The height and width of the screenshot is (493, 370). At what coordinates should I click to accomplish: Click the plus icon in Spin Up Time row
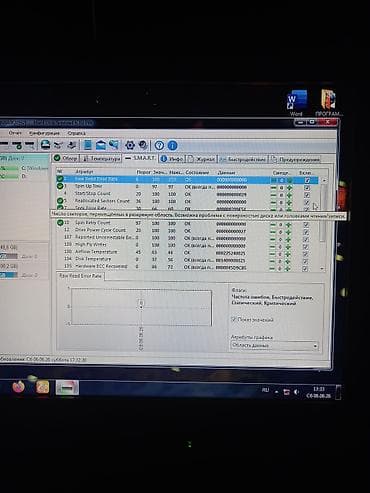click(289, 187)
